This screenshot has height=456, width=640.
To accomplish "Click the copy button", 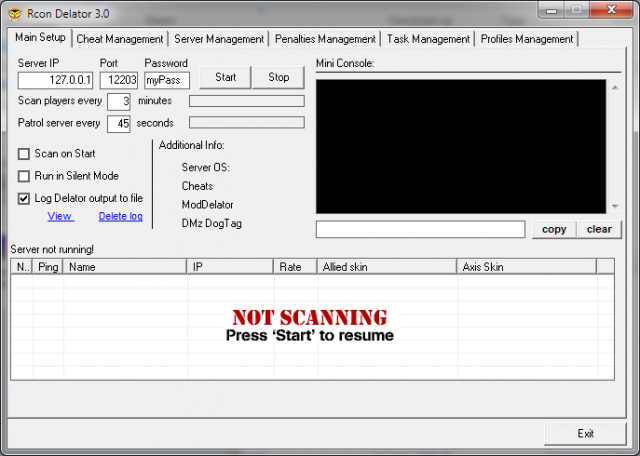I will (x=554, y=229).
